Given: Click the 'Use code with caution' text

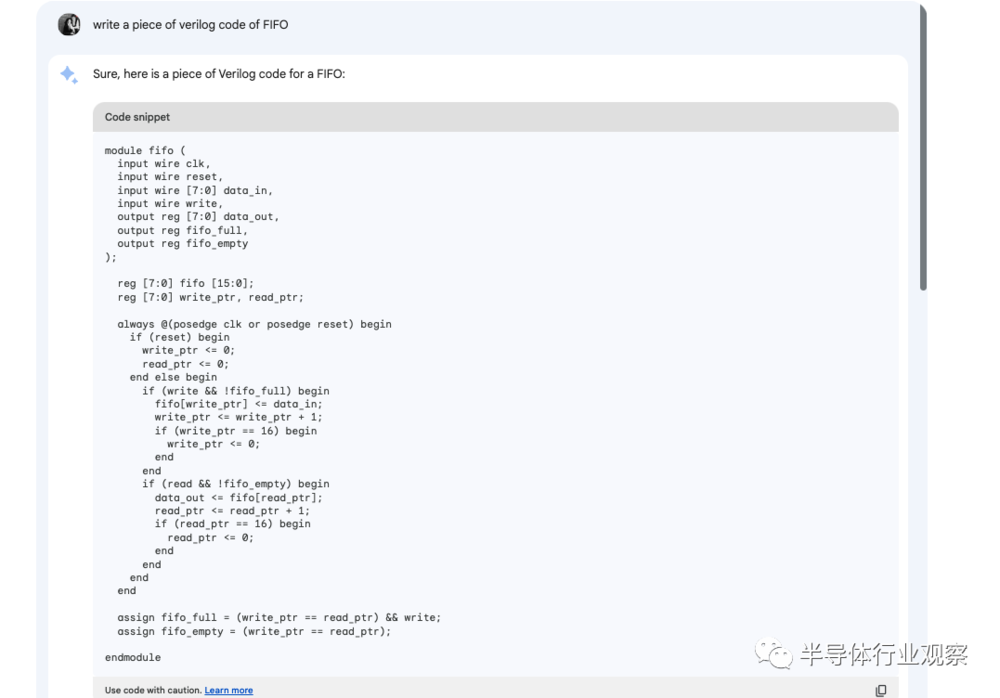Looking at the screenshot, I should pyautogui.click(x=152, y=690).
